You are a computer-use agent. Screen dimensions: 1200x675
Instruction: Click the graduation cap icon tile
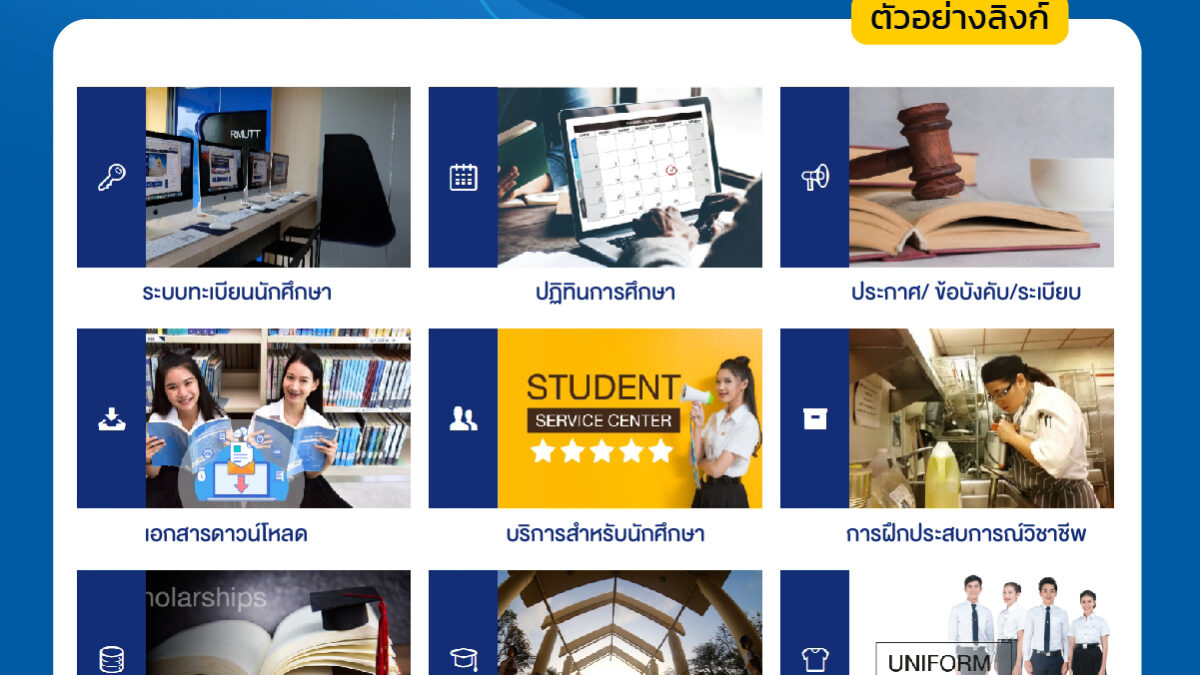click(x=463, y=660)
